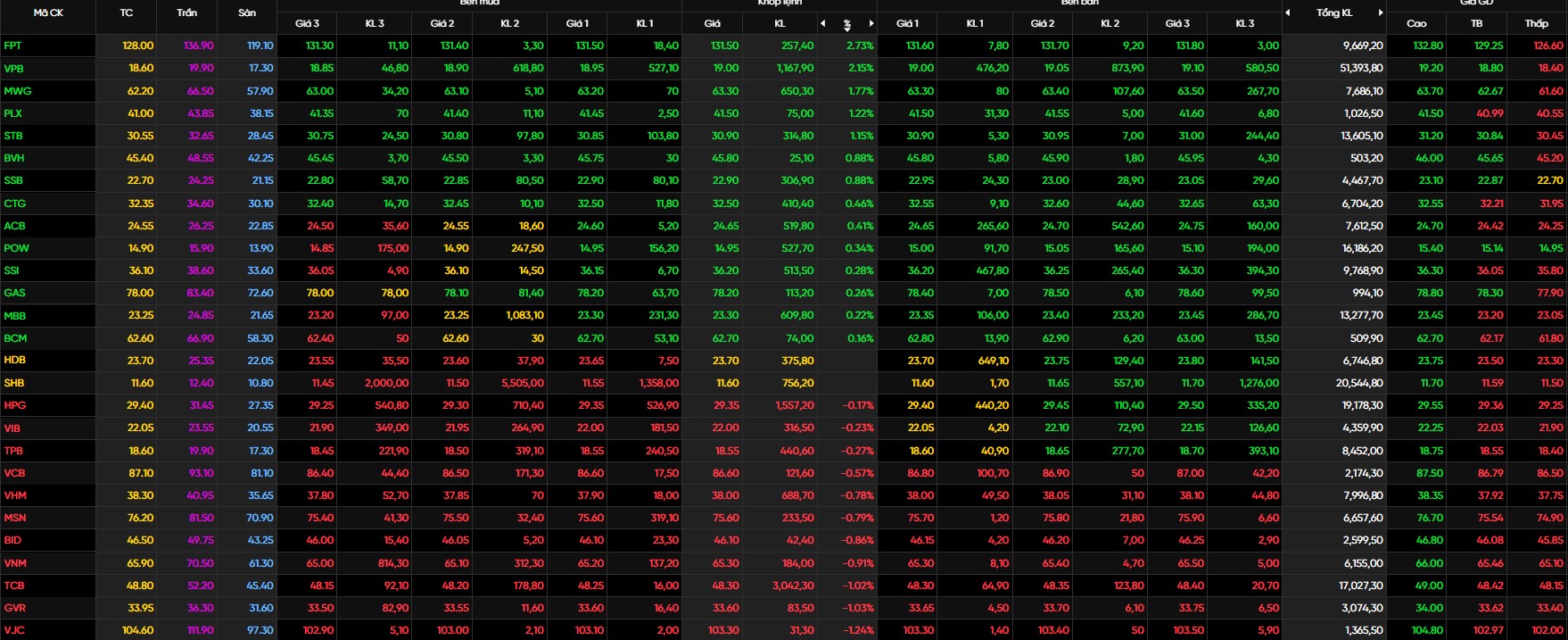The height and width of the screenshot is (640, 1568).
Task: Sort by the Mã CK column header
Action: click(48, 12)
